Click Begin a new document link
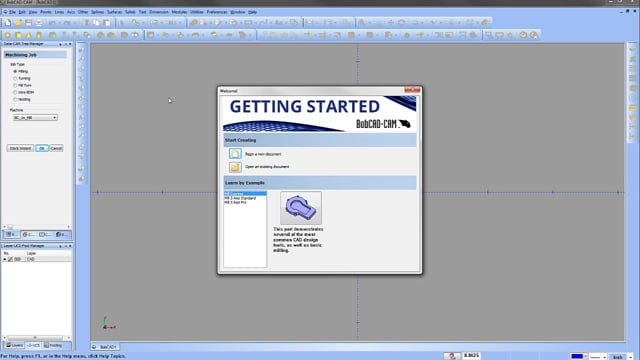The height and width of the screenshot is (360, 640). [263, 154]
